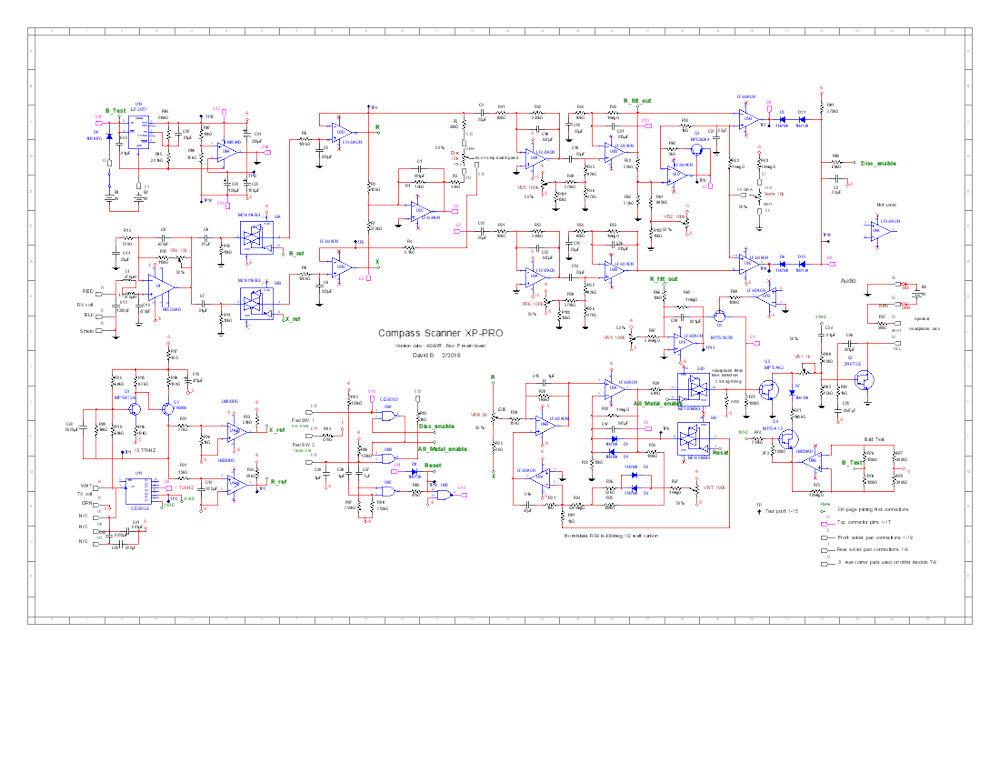Screen dimensions: 1000x773
Task: Select the 'Audio' section label
Action: tap(848, 281)
